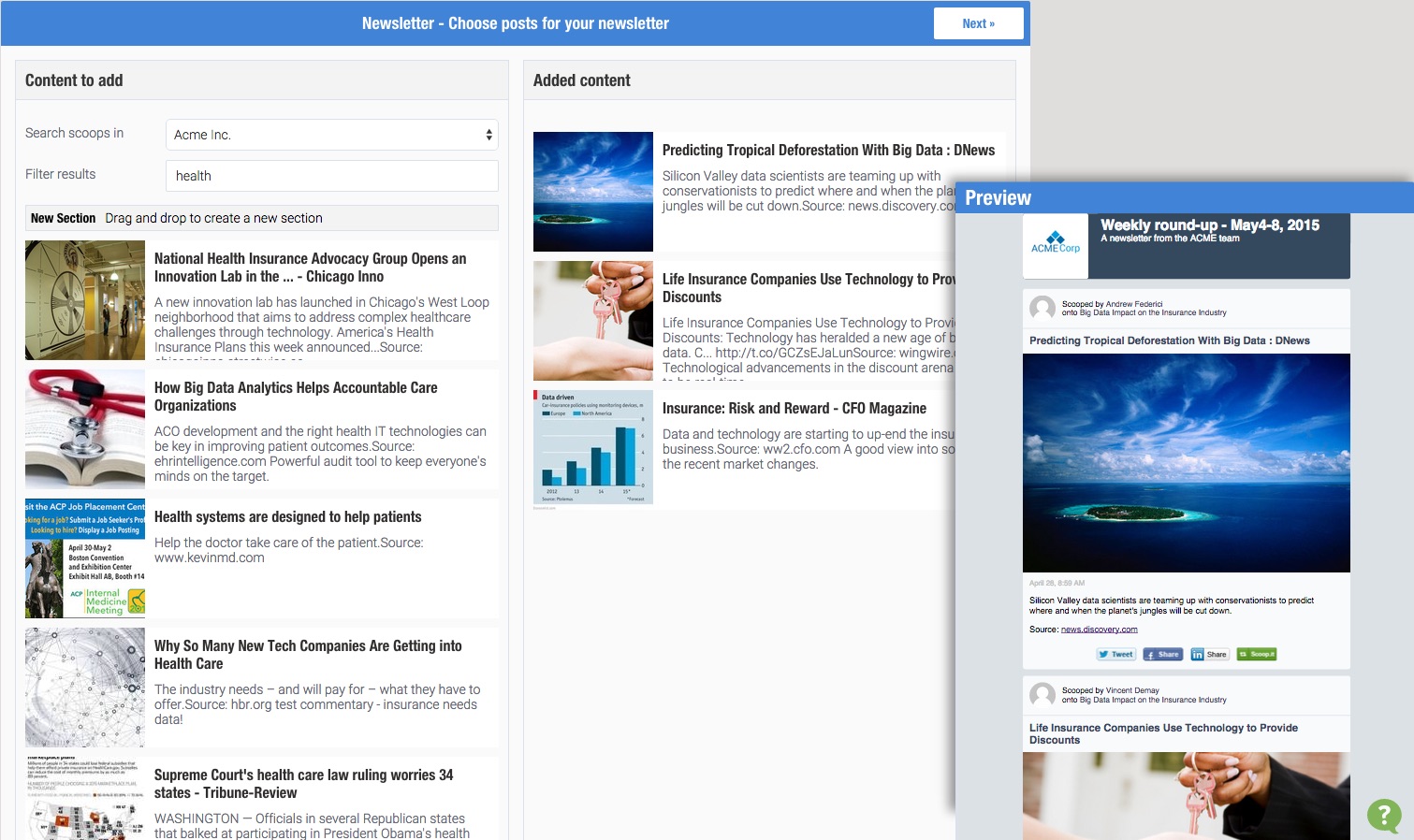
Task: Click the Filter results label
Action: click(60, 174)
